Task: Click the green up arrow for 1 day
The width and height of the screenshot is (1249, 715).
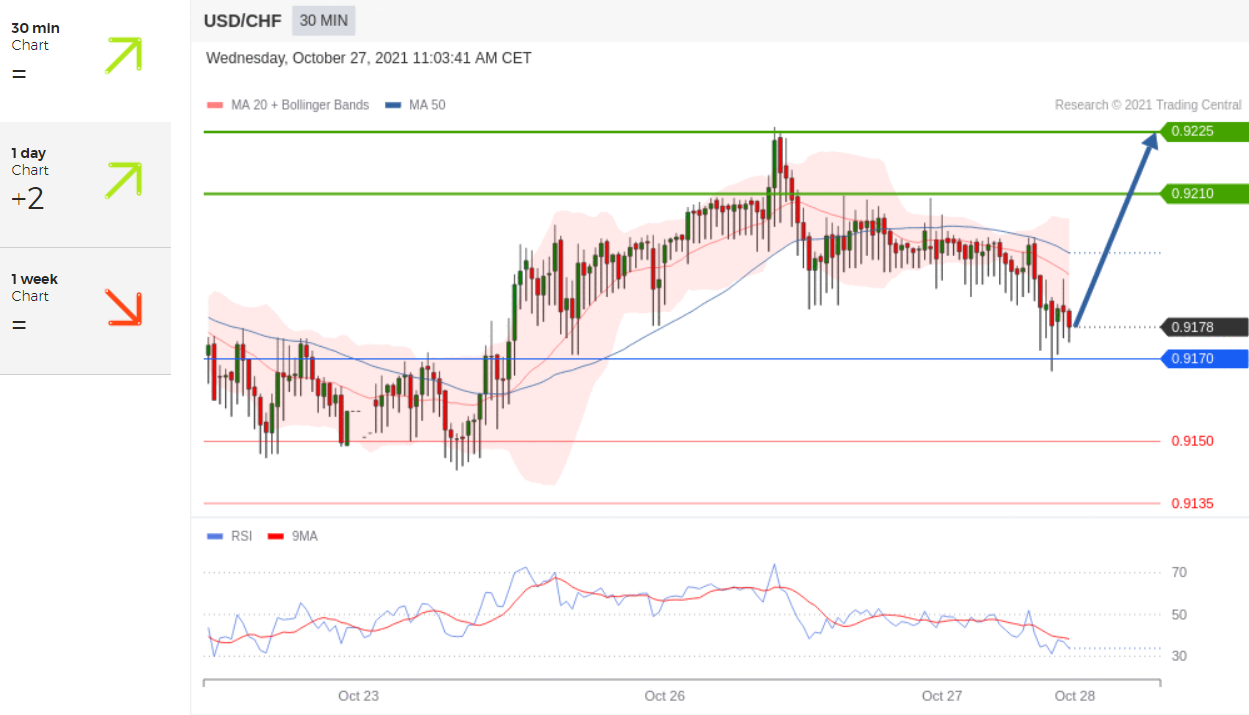Action: [123, 179]
